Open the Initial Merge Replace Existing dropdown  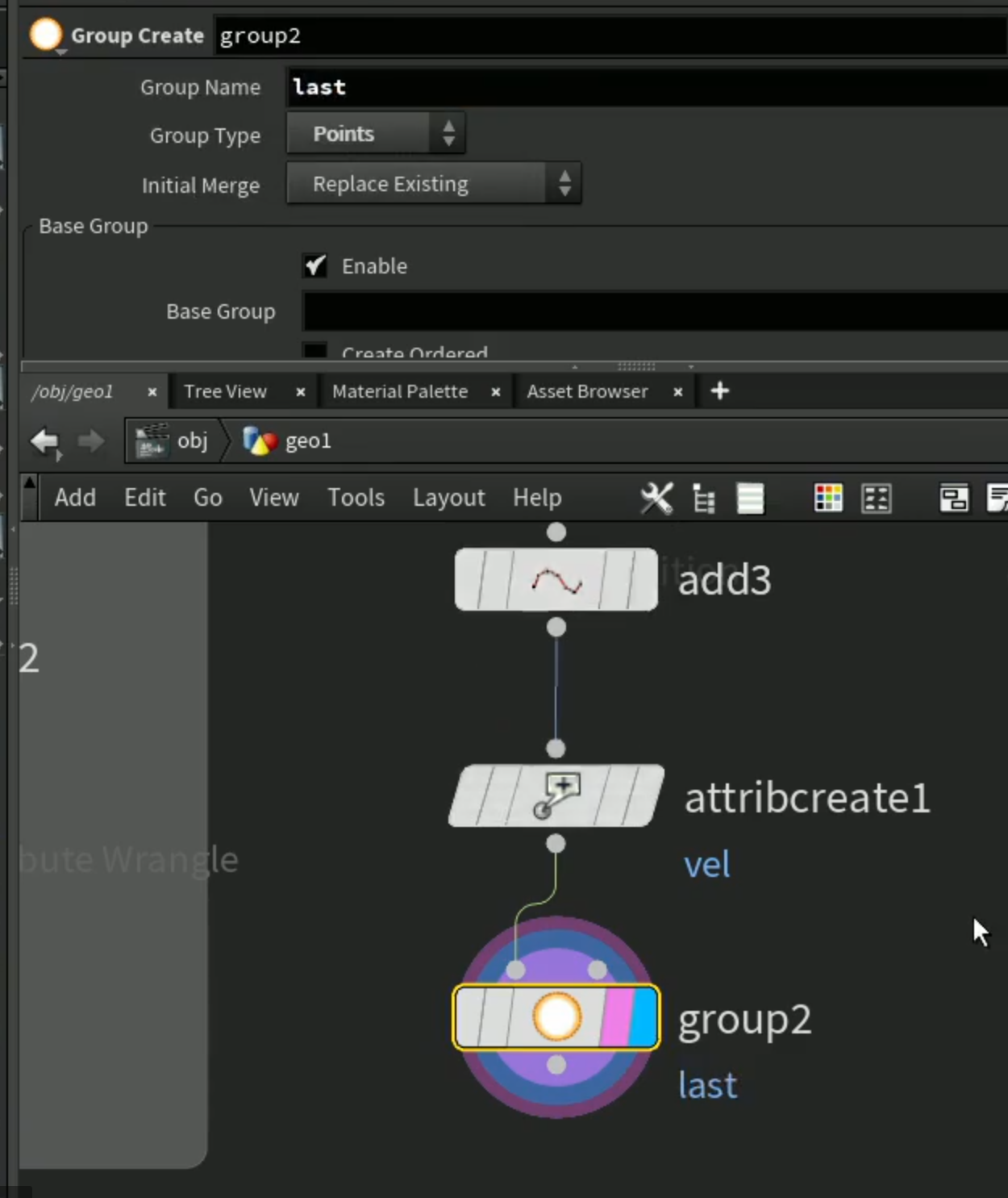[434, 183]
